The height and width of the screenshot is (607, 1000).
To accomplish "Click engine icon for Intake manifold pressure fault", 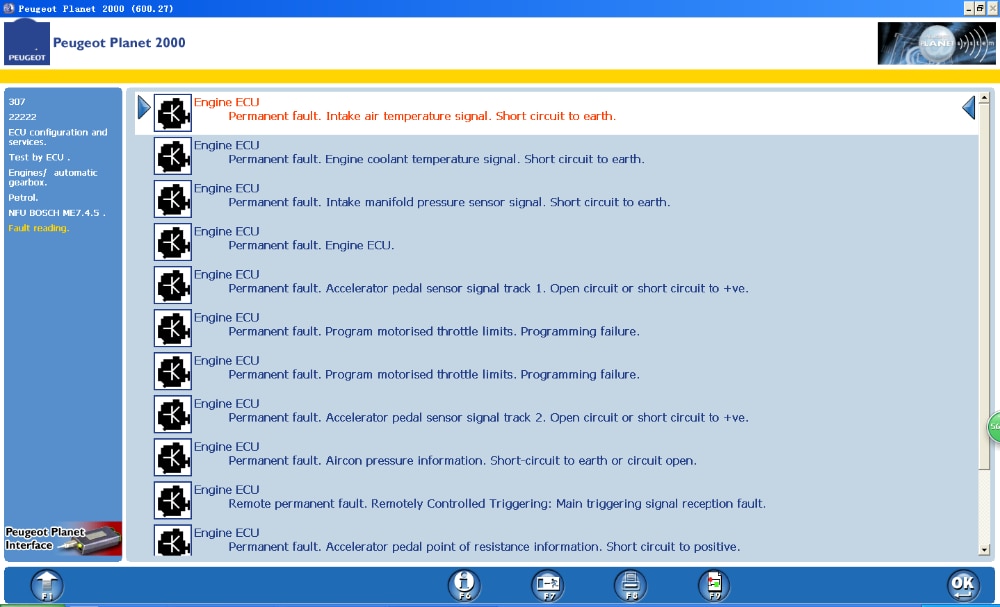I will coord(173,199).
